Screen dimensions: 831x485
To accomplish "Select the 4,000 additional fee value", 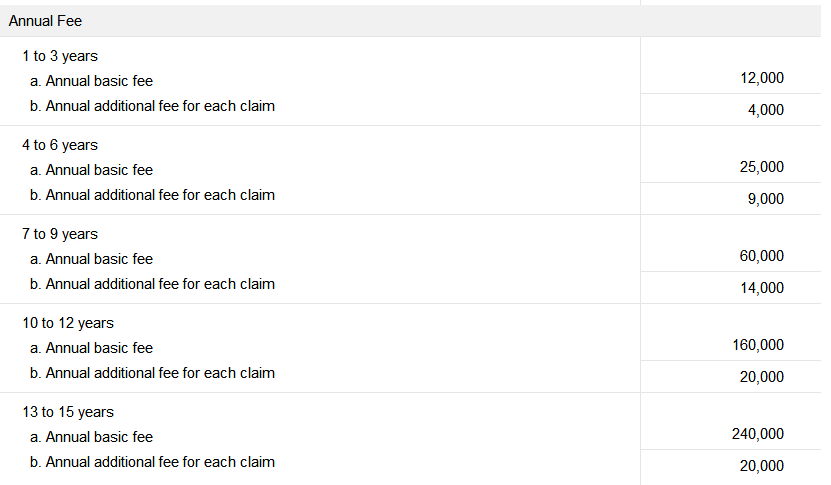I will (x=765, y=110).
